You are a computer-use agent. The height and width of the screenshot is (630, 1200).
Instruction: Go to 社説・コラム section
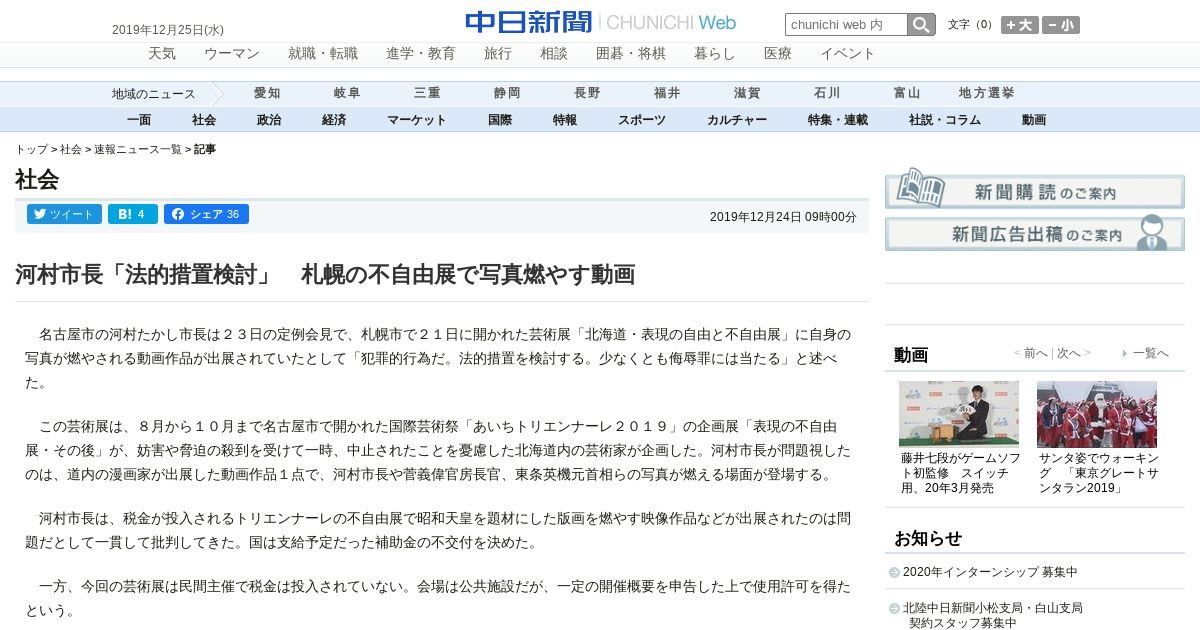coord(945,120)
